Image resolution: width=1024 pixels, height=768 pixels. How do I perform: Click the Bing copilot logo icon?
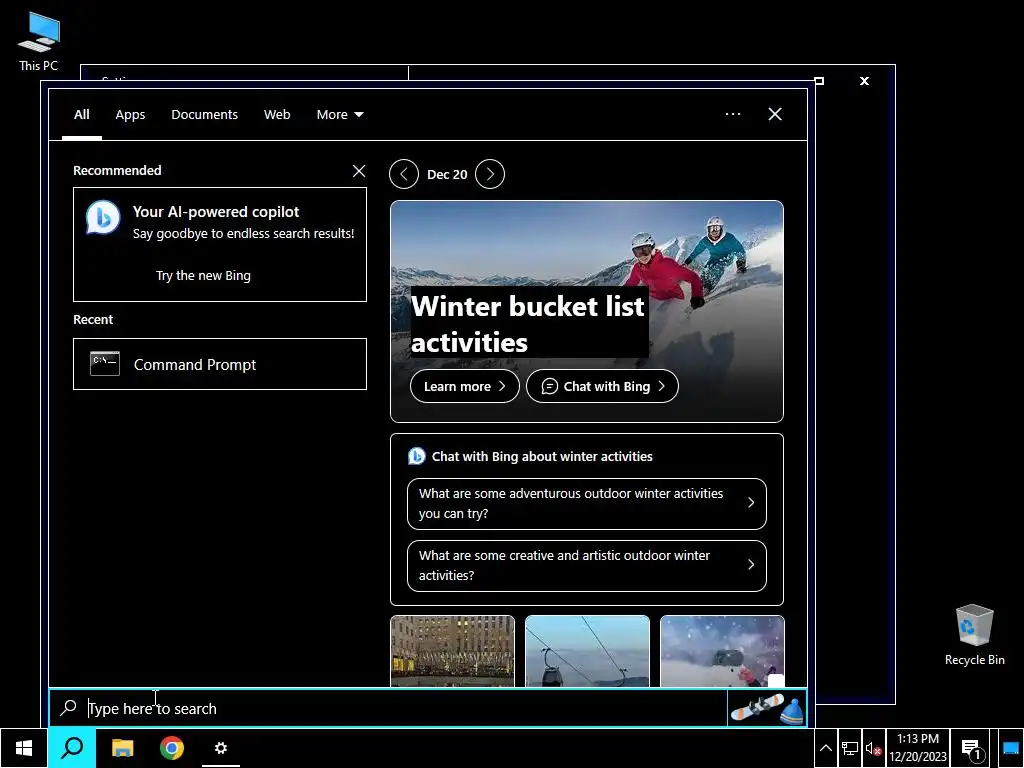point(103,217)
